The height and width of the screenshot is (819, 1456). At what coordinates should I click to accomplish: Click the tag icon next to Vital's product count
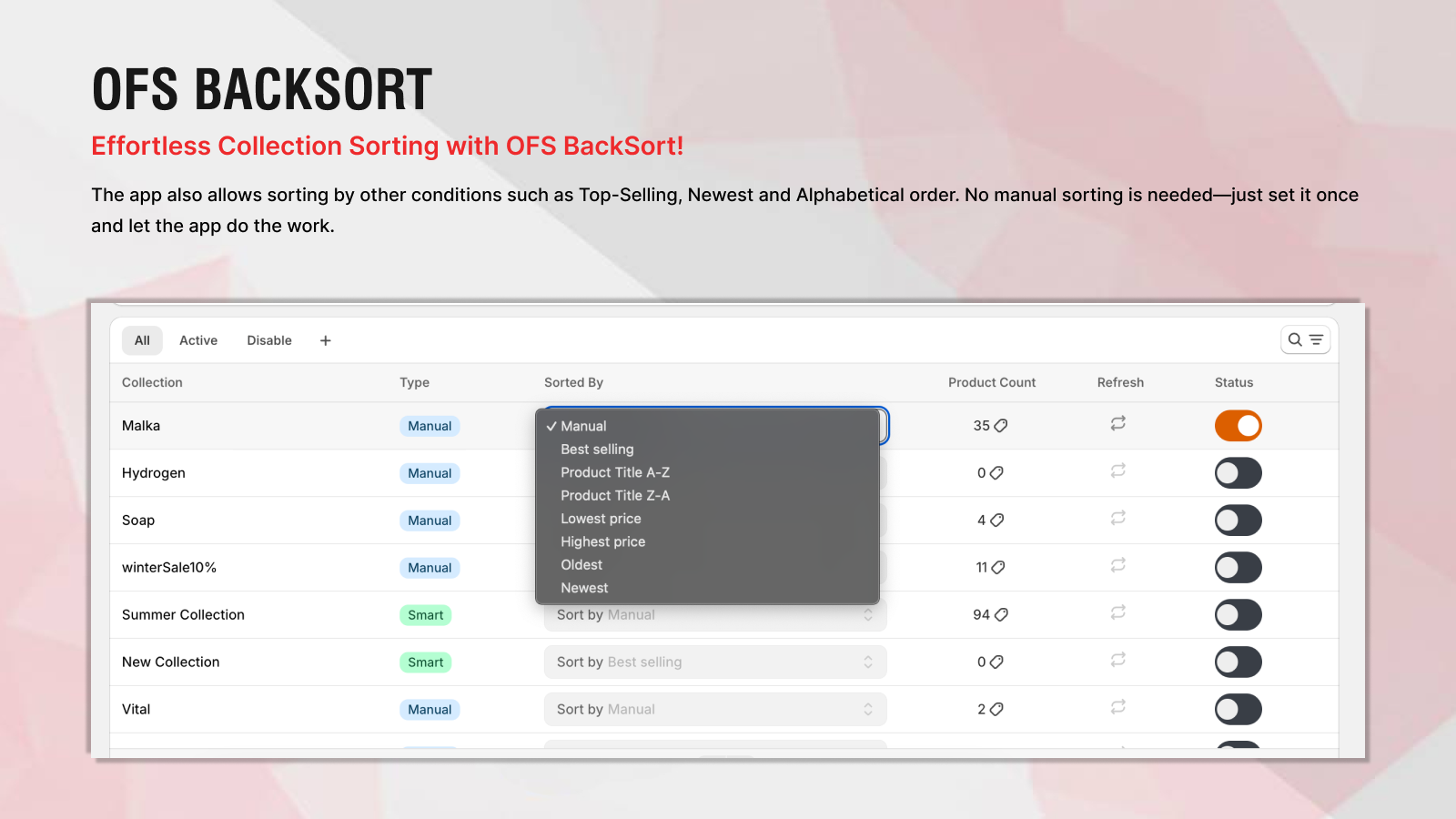pos(997,709)
